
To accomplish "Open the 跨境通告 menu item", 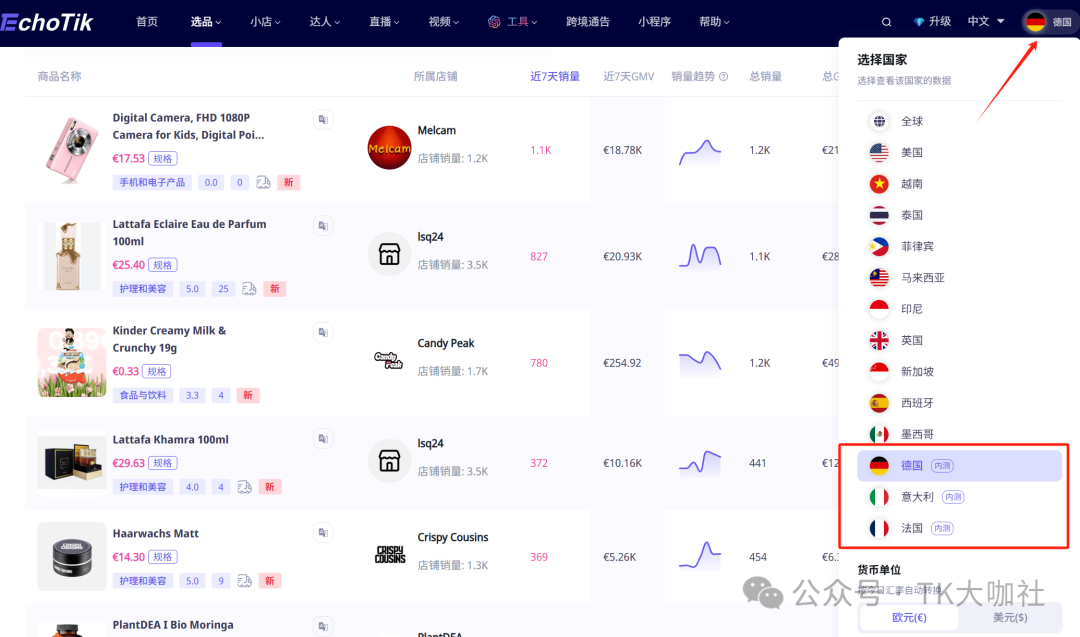I will point(588,20).
